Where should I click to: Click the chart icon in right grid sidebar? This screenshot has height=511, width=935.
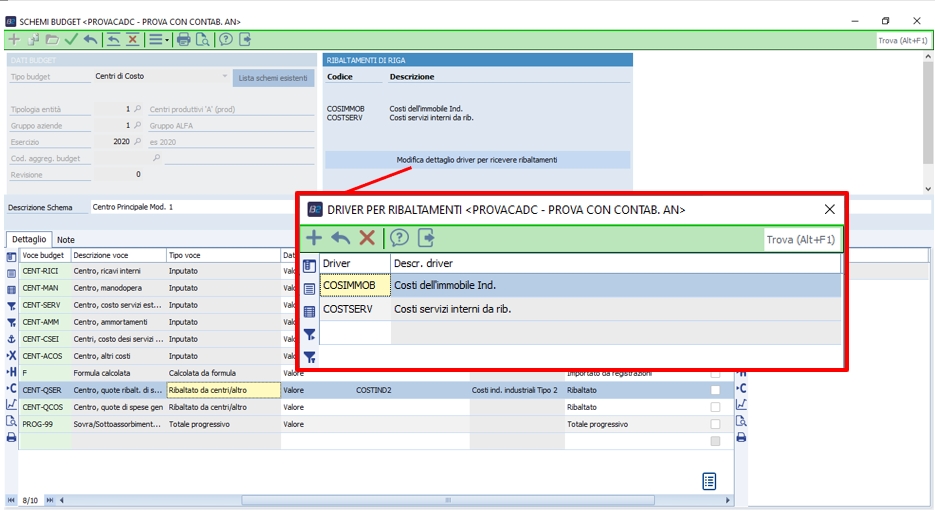[x=741, y=404]
